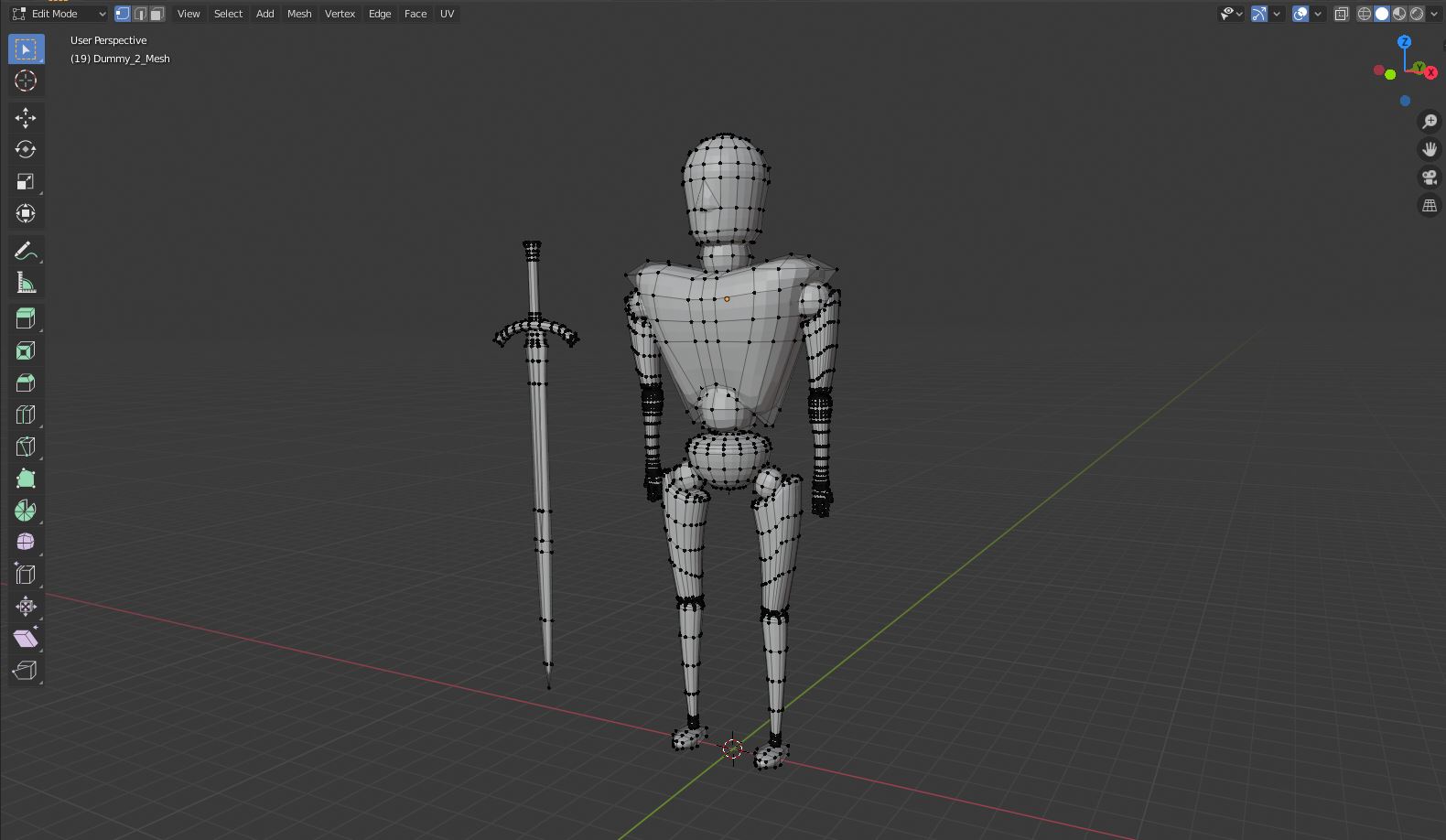This screenshot has width=1446, height=840.
Task: Switch to wireframe viewport shading
Action: pos(1365,14)
